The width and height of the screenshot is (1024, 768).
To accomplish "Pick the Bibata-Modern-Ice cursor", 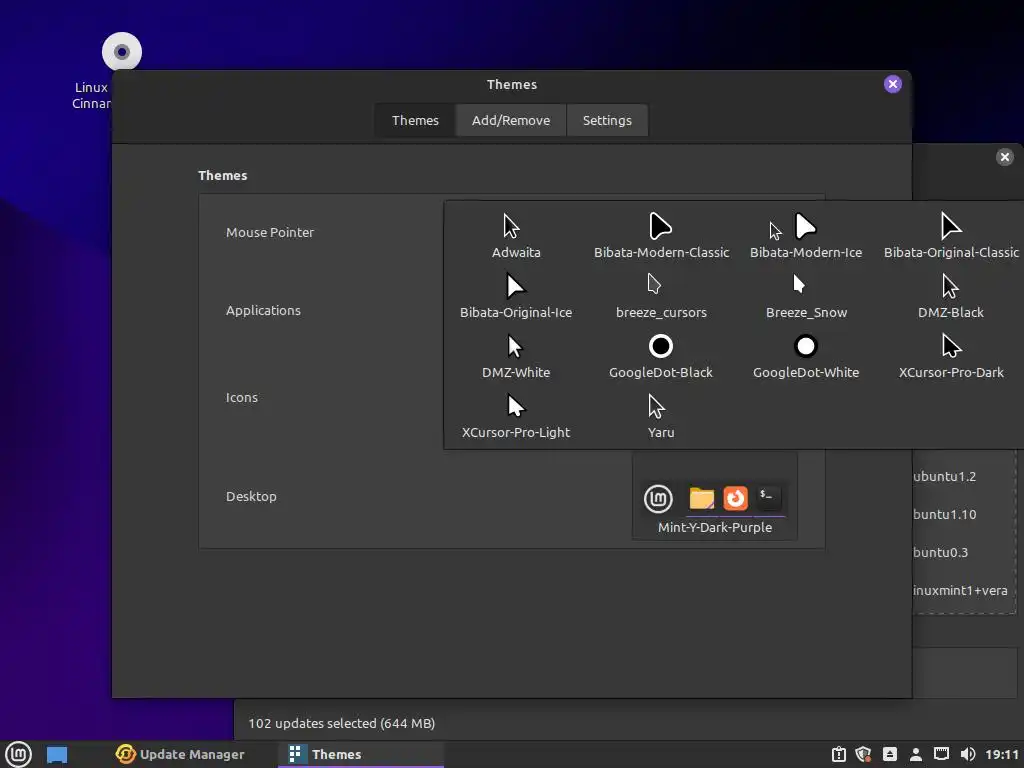I will pos(806,236).
